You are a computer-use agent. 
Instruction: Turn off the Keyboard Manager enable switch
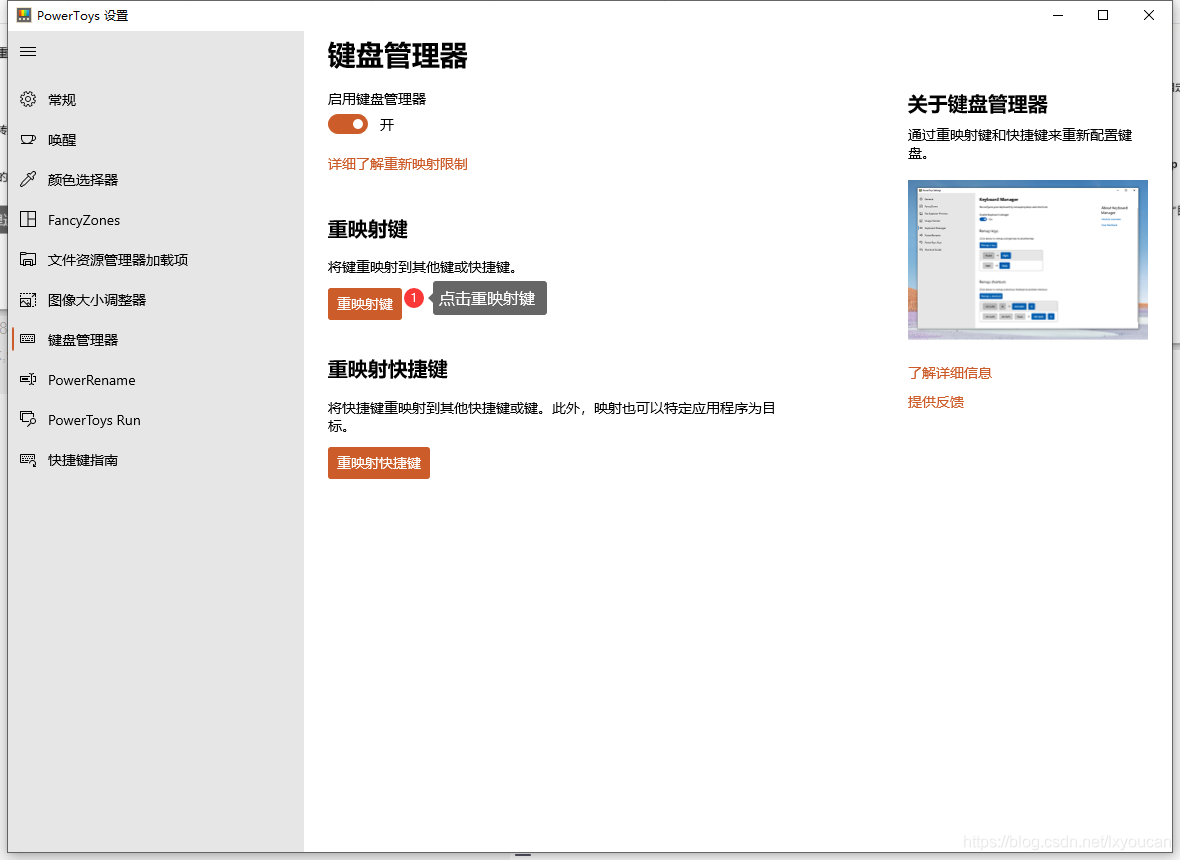tap(348, 124)
